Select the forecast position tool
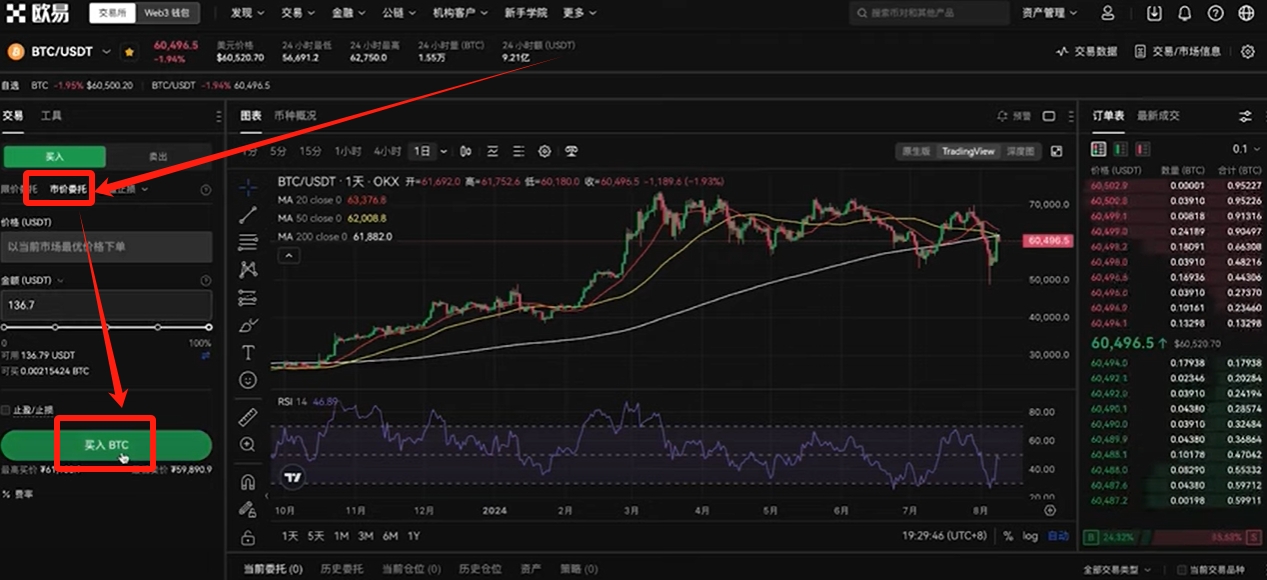The width and height of the screenshot is (1267, 580). [x=248, y=297]
